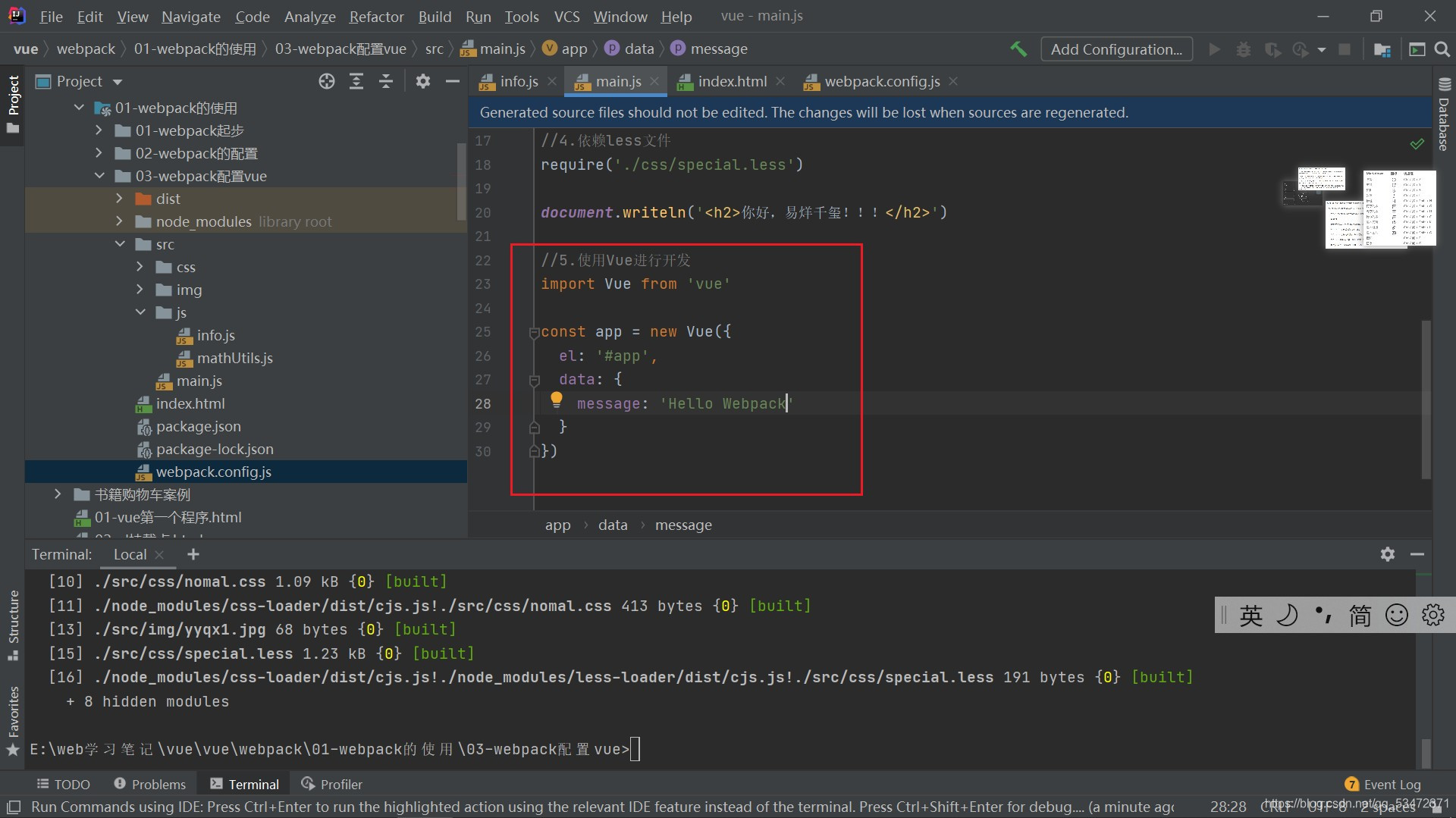The height and width of the screenshot is (818, 1456).
Task: Open Profiler tool window tab
Action: coord(331,784)
